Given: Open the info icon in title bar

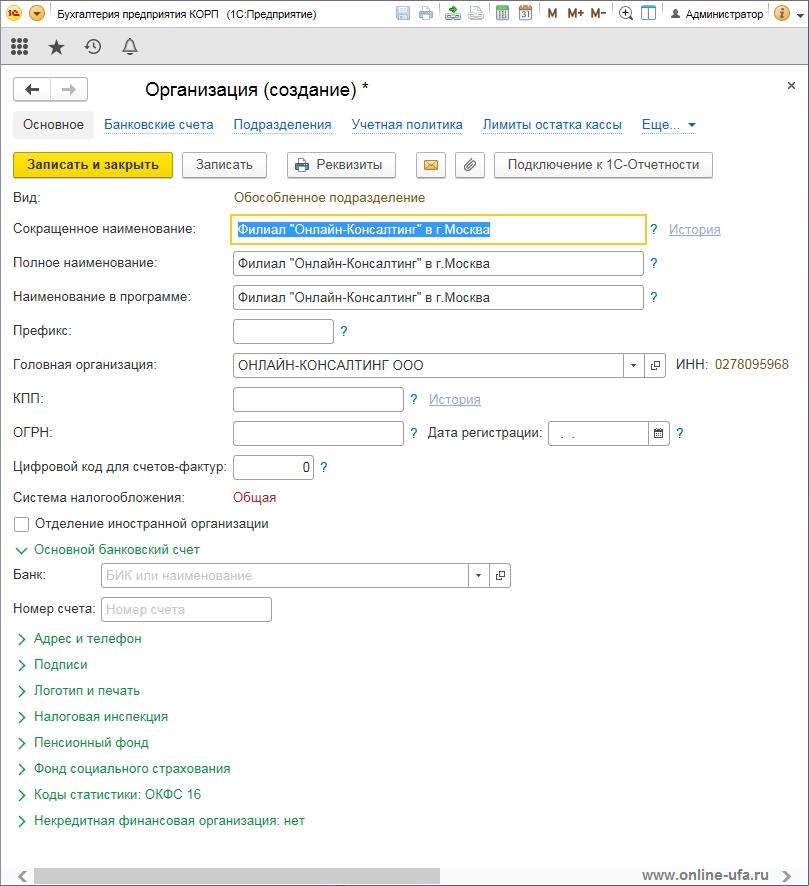Looking at the screenshot, I should point(782,13).
